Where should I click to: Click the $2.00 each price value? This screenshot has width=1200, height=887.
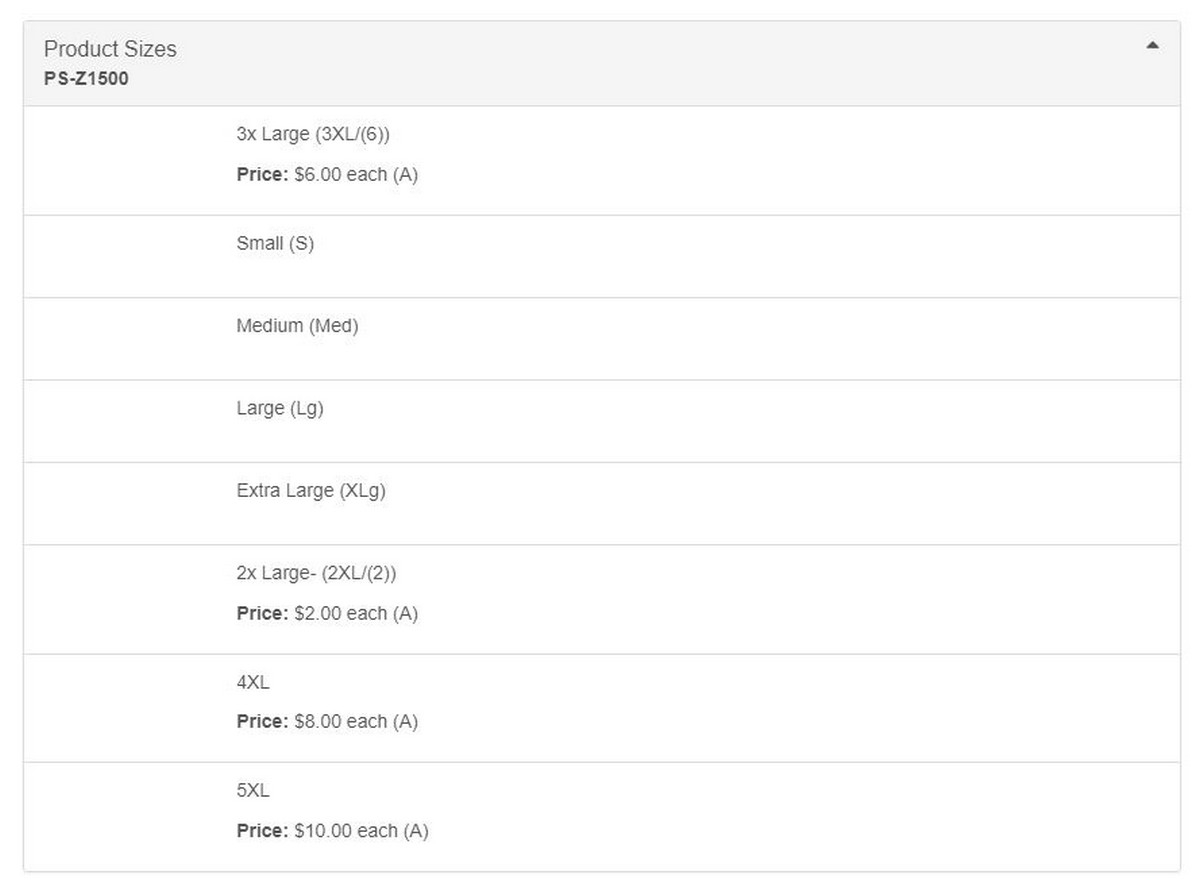[340, 613]
